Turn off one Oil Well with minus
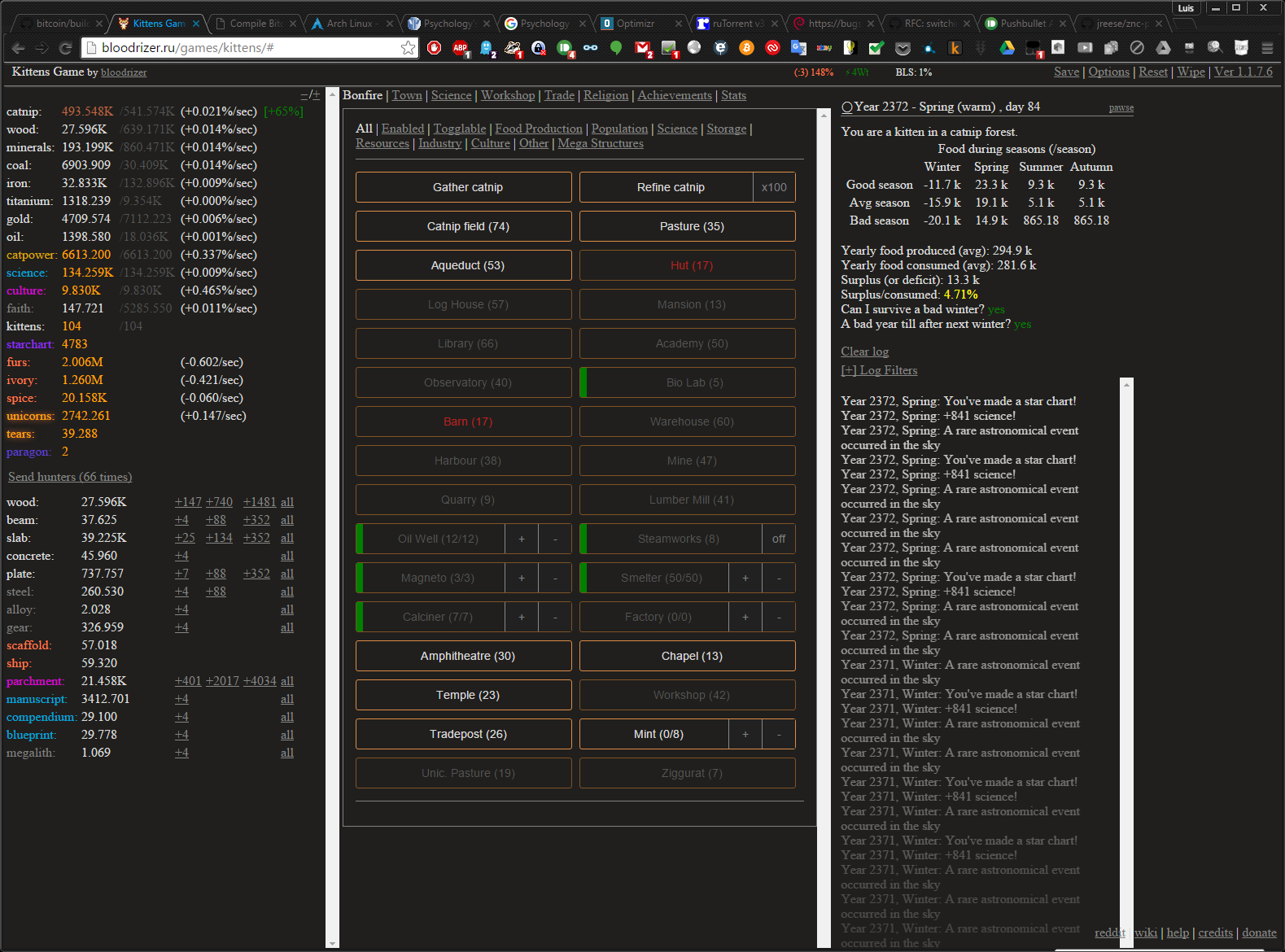 coord(556,539)
